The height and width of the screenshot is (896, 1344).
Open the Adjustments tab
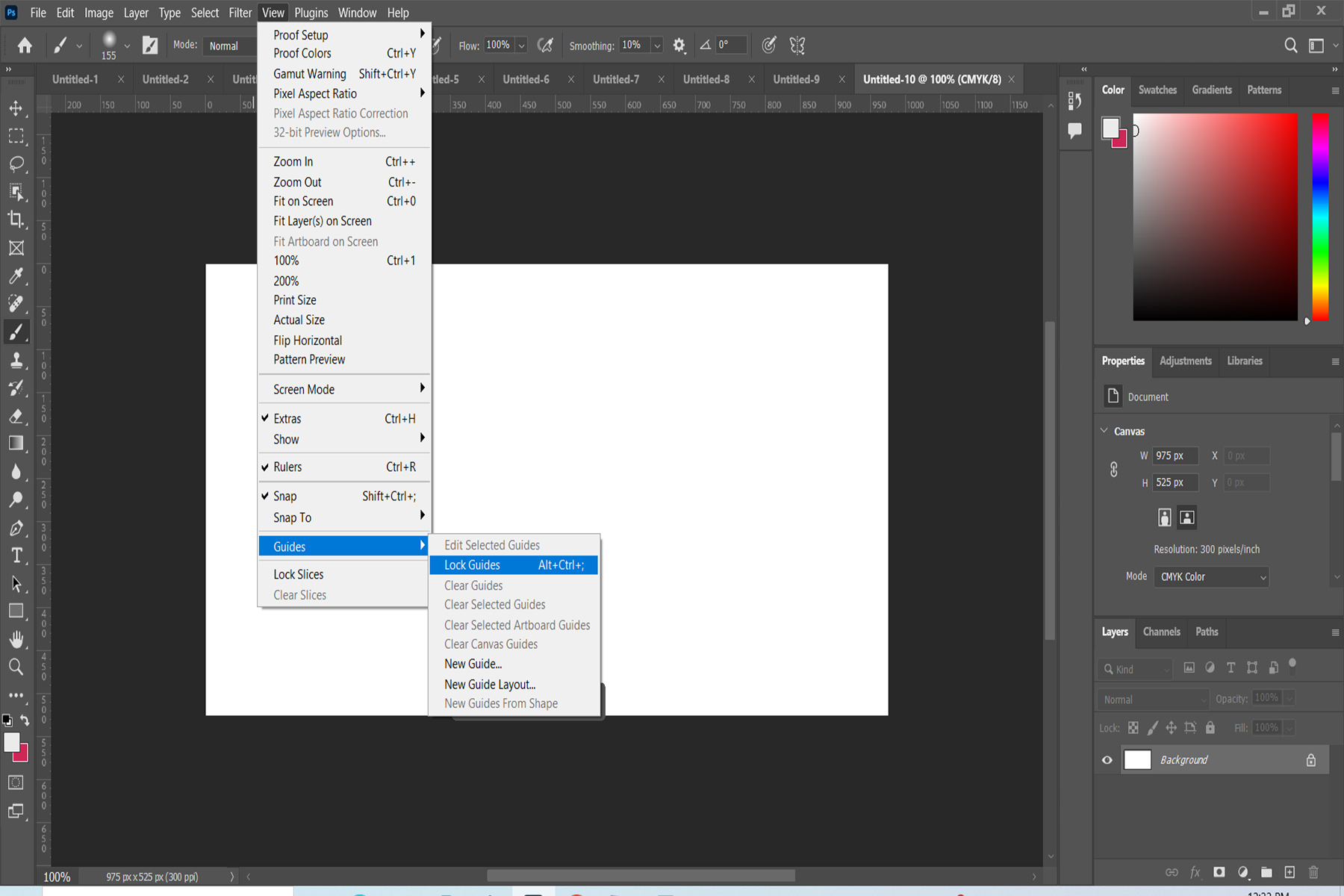click(x=1185, y=361)
